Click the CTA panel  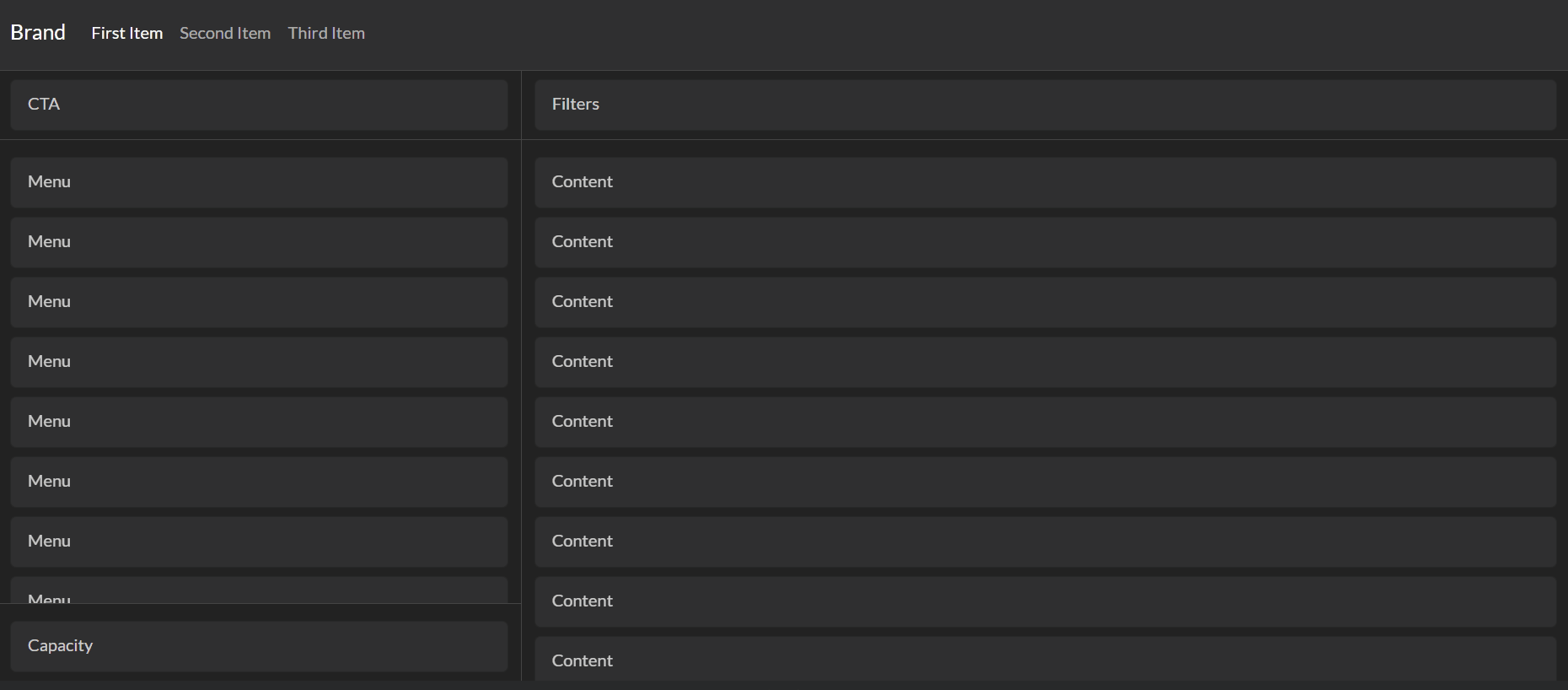pyautogui.click(x=260, y=105)
